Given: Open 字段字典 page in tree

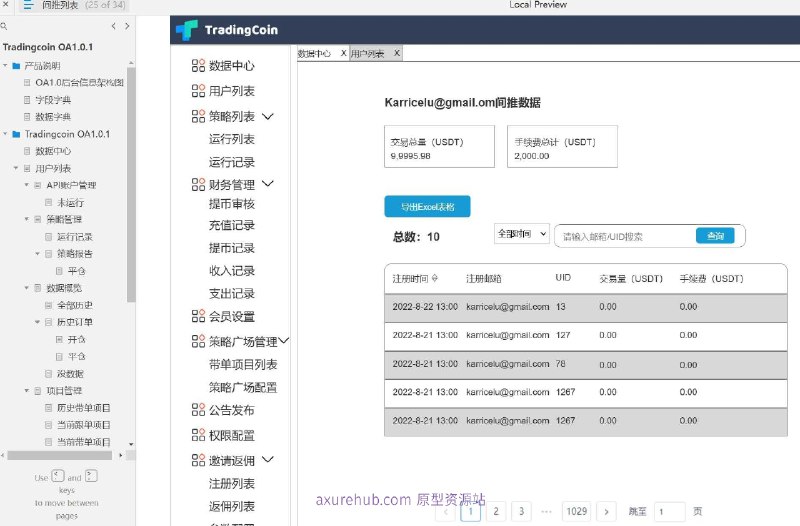Looking at the screenshot, I should 53,99.
